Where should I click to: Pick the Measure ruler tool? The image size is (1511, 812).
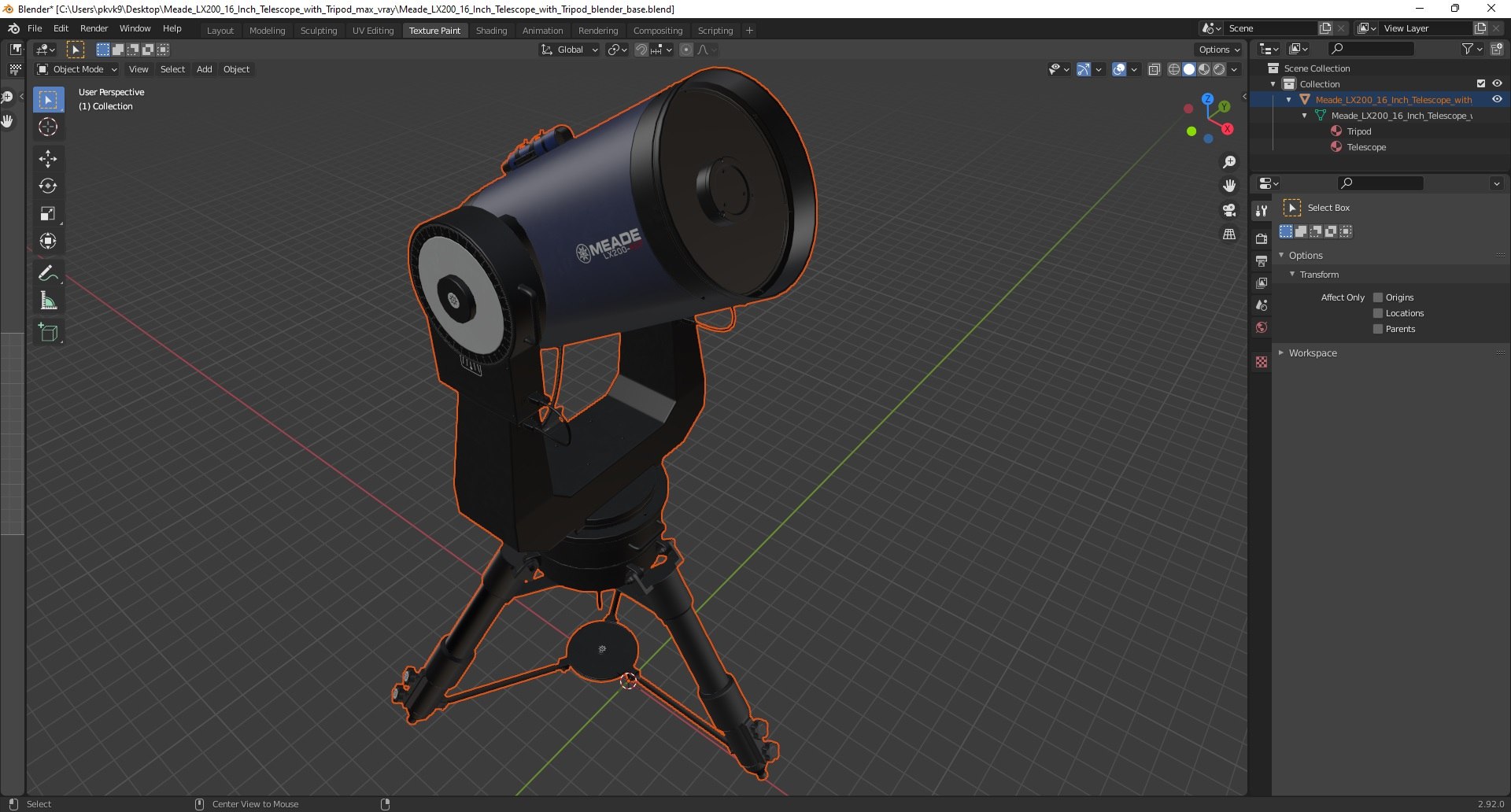pyautogui.click(x=48, y=301)
